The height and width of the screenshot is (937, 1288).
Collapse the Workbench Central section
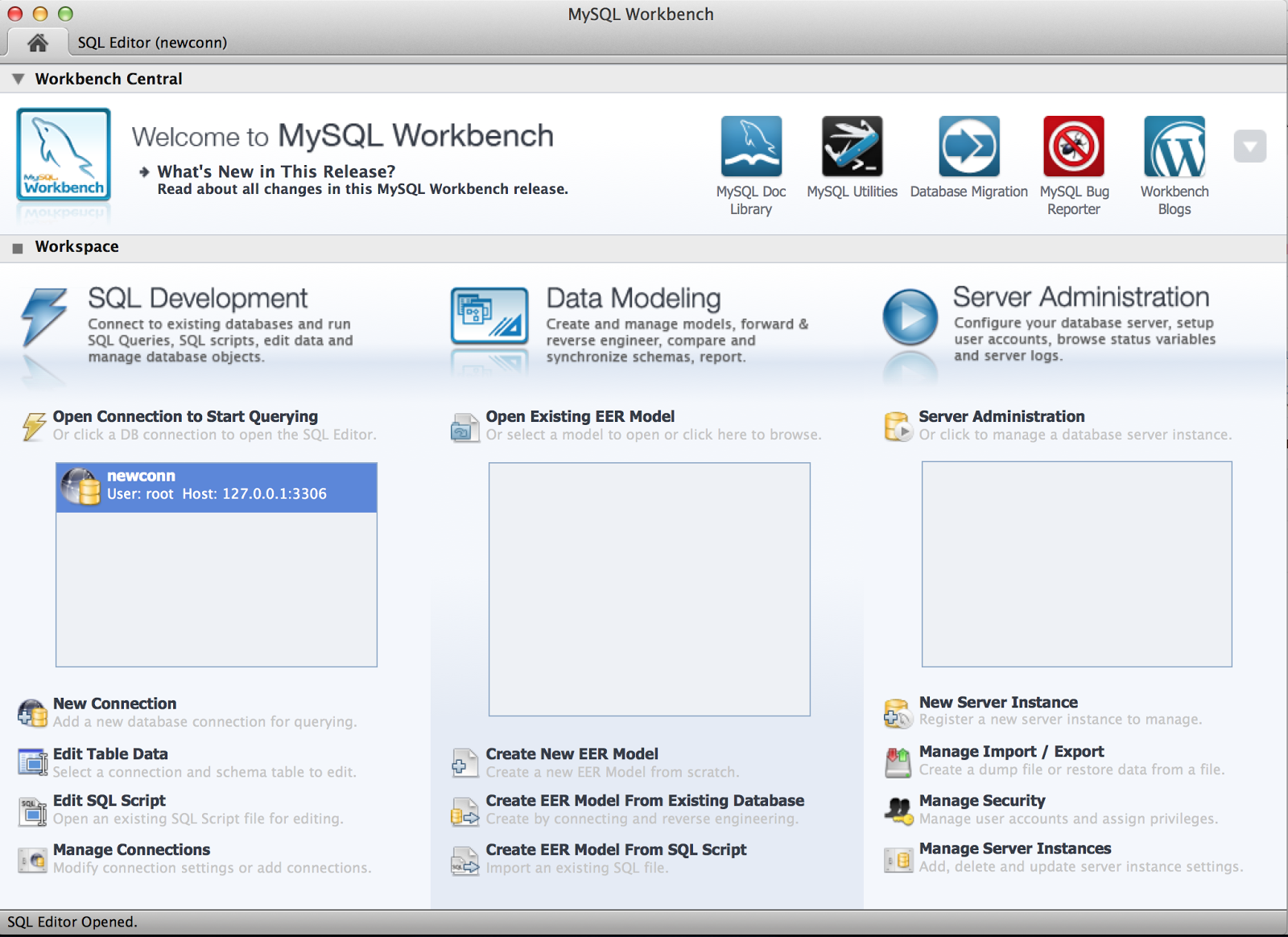tap(18, 79)
